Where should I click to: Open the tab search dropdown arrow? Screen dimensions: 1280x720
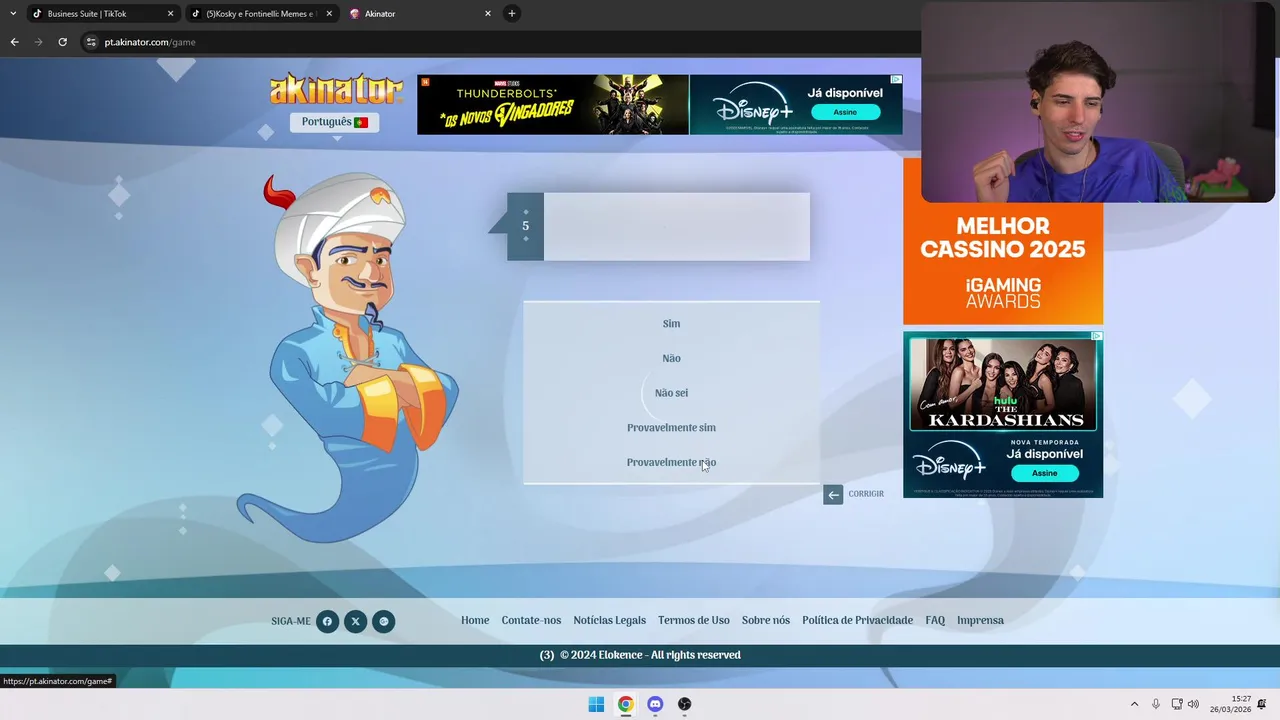13,14
